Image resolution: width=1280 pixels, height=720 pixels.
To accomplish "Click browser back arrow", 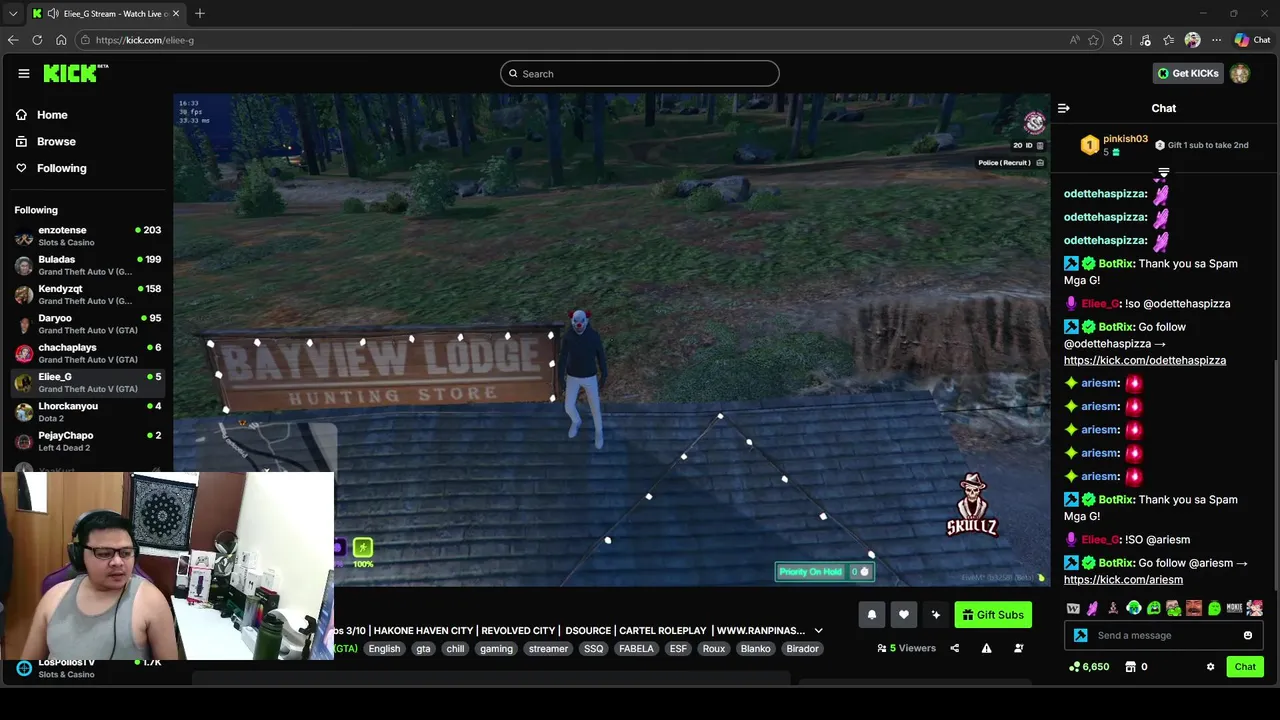I will click(13, 40).
